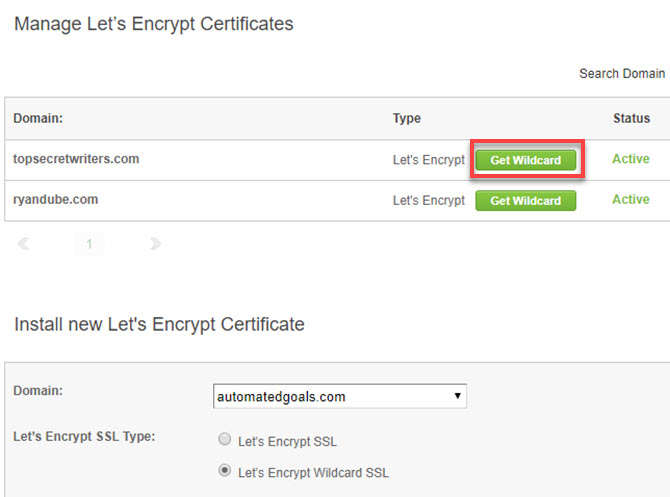Click the Domain column header

point(38,118)
